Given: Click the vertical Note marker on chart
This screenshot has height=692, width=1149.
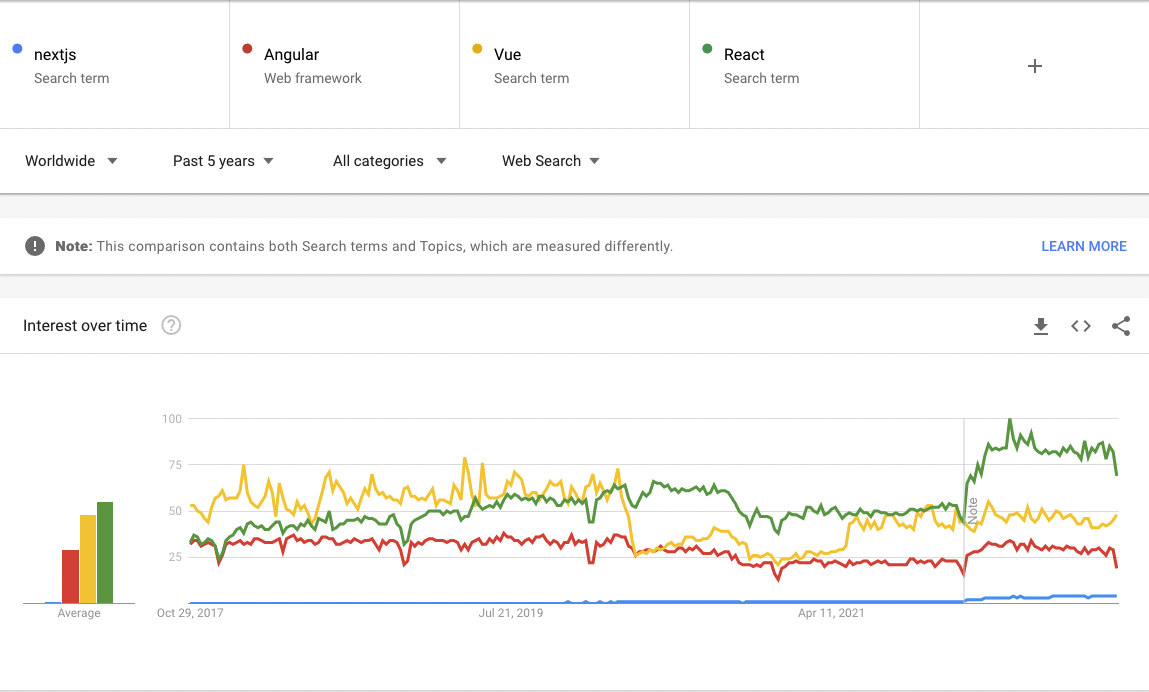Looking at the screenshot, I should click(972, 510).
